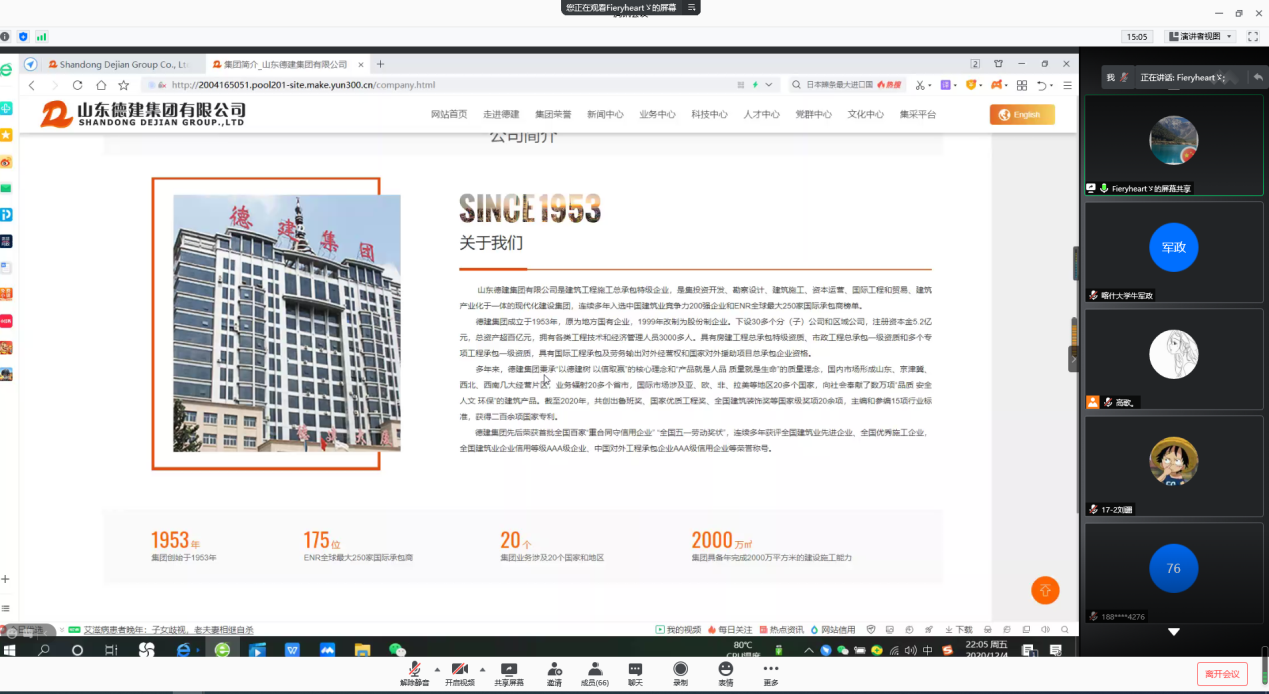Screen dimensions: 1269x694
Task: Open 党群中心 in the site navigation
Action: click(813, 114)
